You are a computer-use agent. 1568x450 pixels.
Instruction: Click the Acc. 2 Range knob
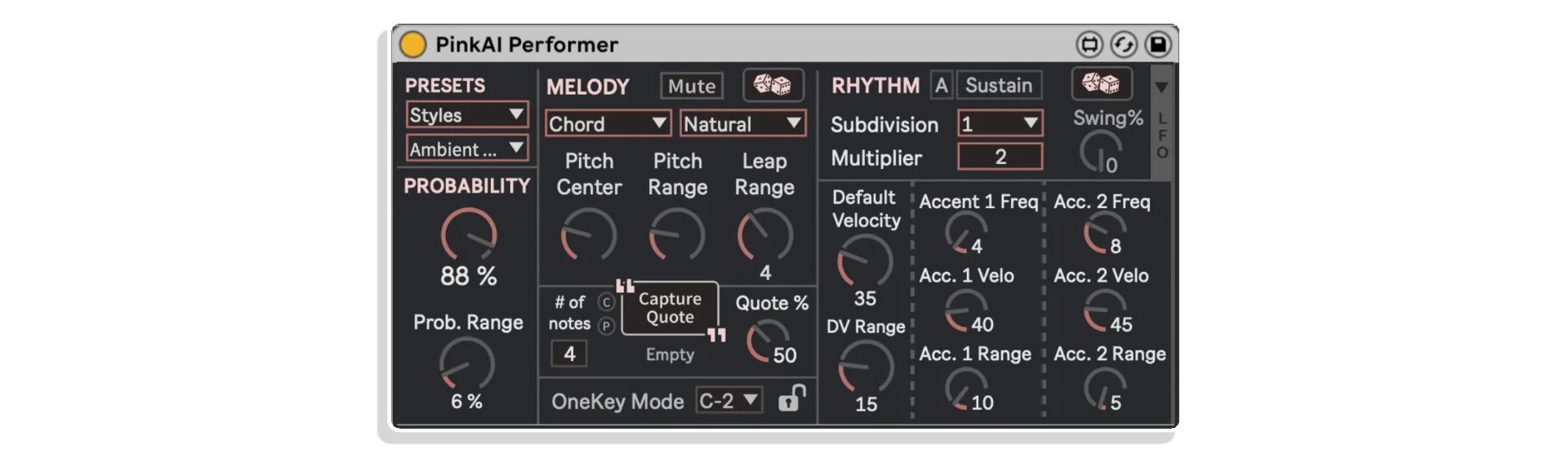(x=1105, y=389)
